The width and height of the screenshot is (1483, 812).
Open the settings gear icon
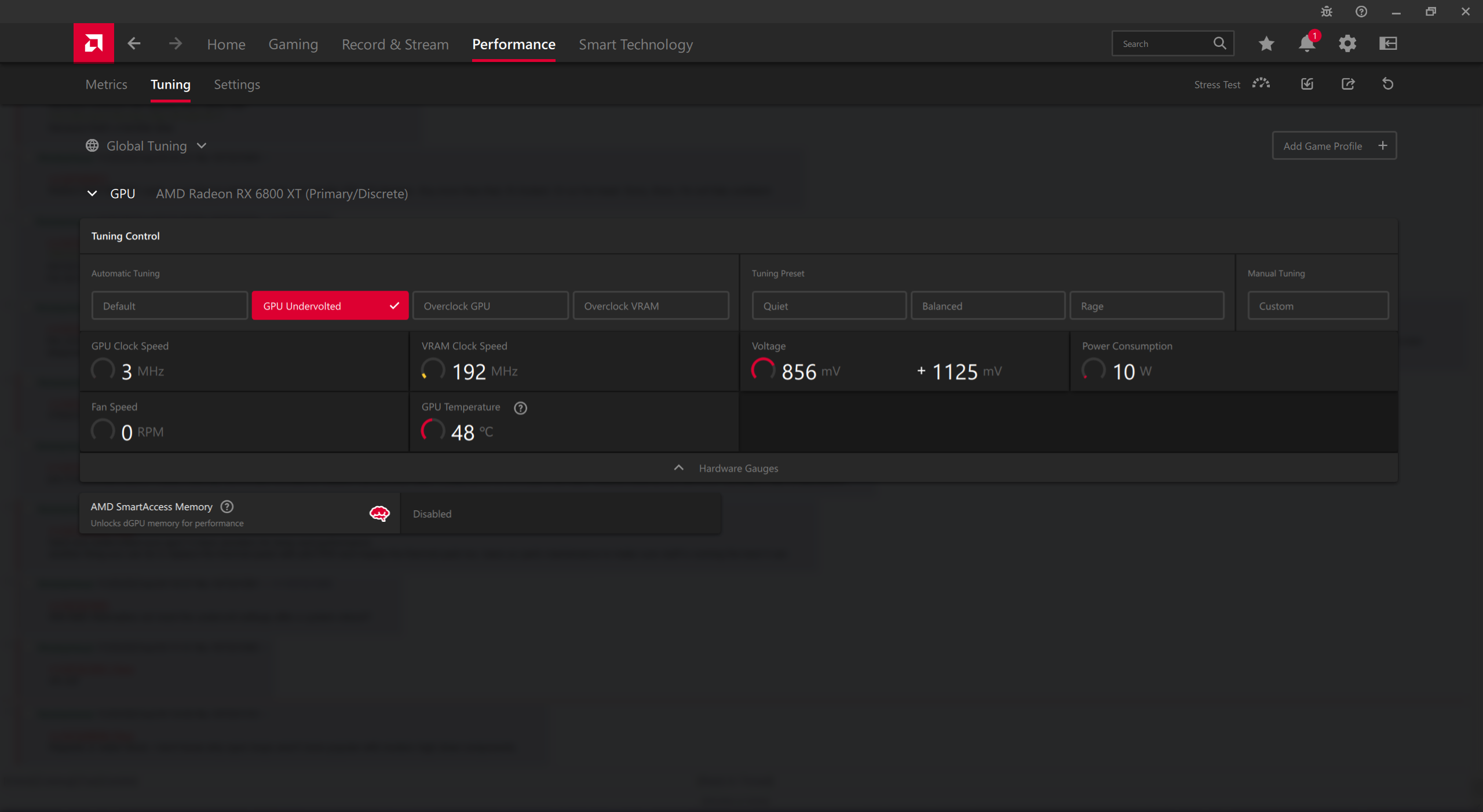(x=1347, y=43)
